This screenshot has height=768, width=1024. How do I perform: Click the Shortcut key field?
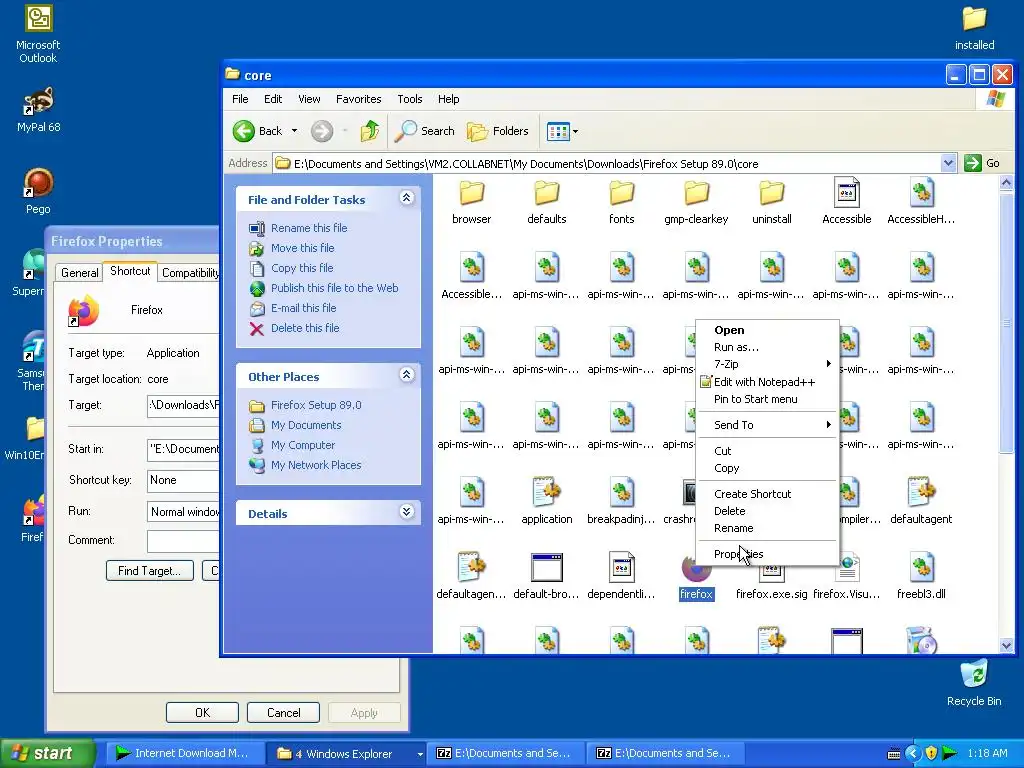pos(184,480)
